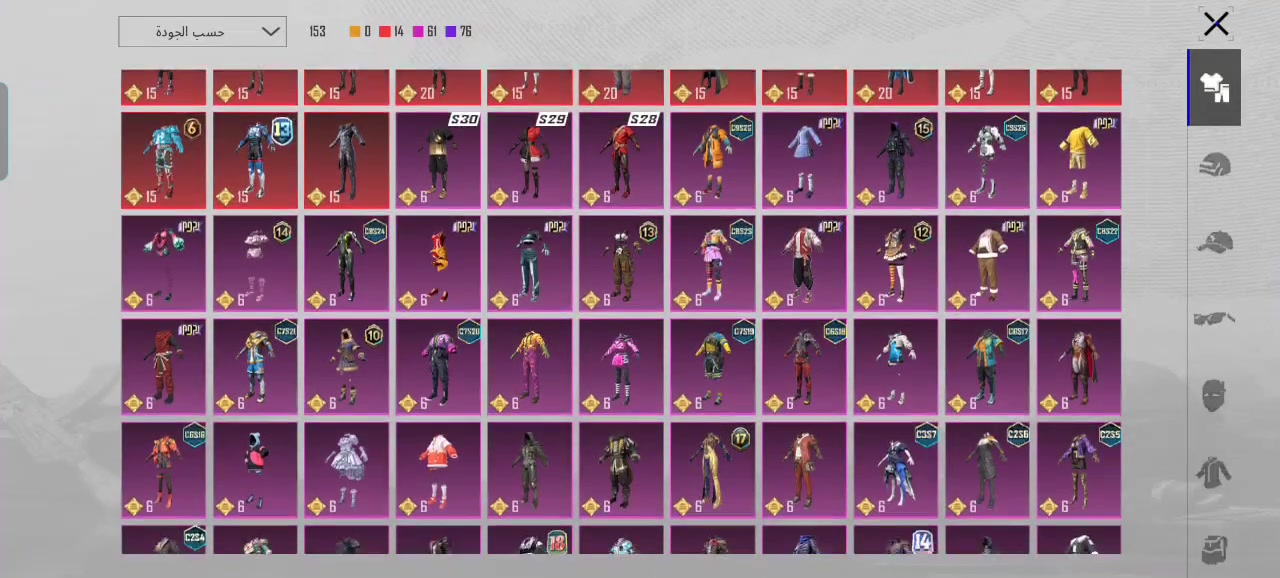Select the blue and white crop top outfit

coord(896,367)
